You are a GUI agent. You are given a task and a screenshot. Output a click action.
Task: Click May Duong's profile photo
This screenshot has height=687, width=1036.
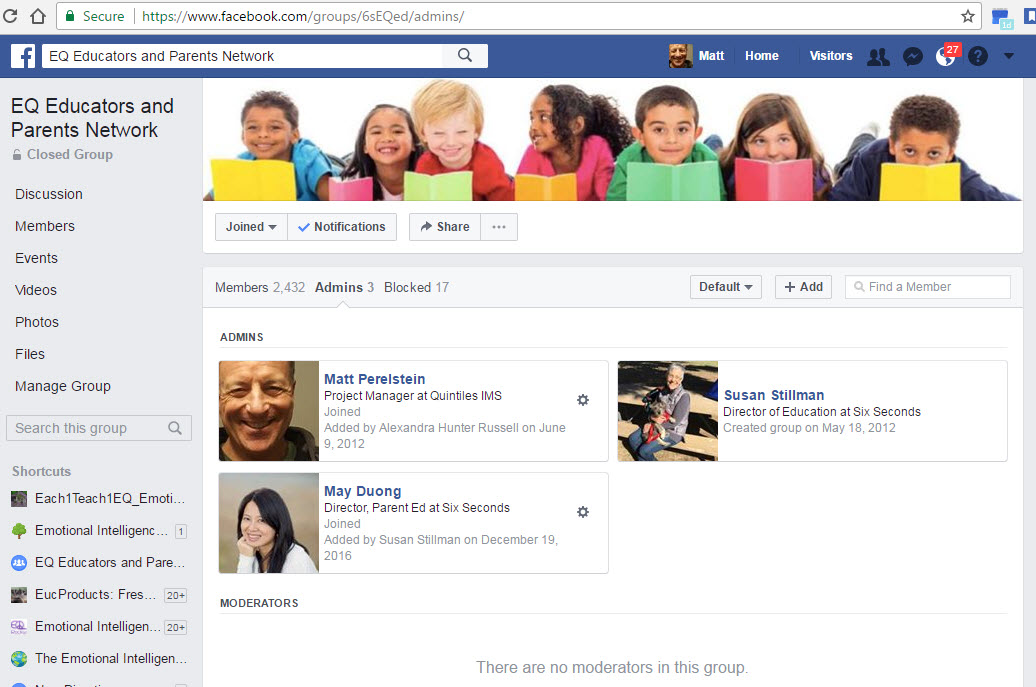pyautogui.click(x=269, y=523)
